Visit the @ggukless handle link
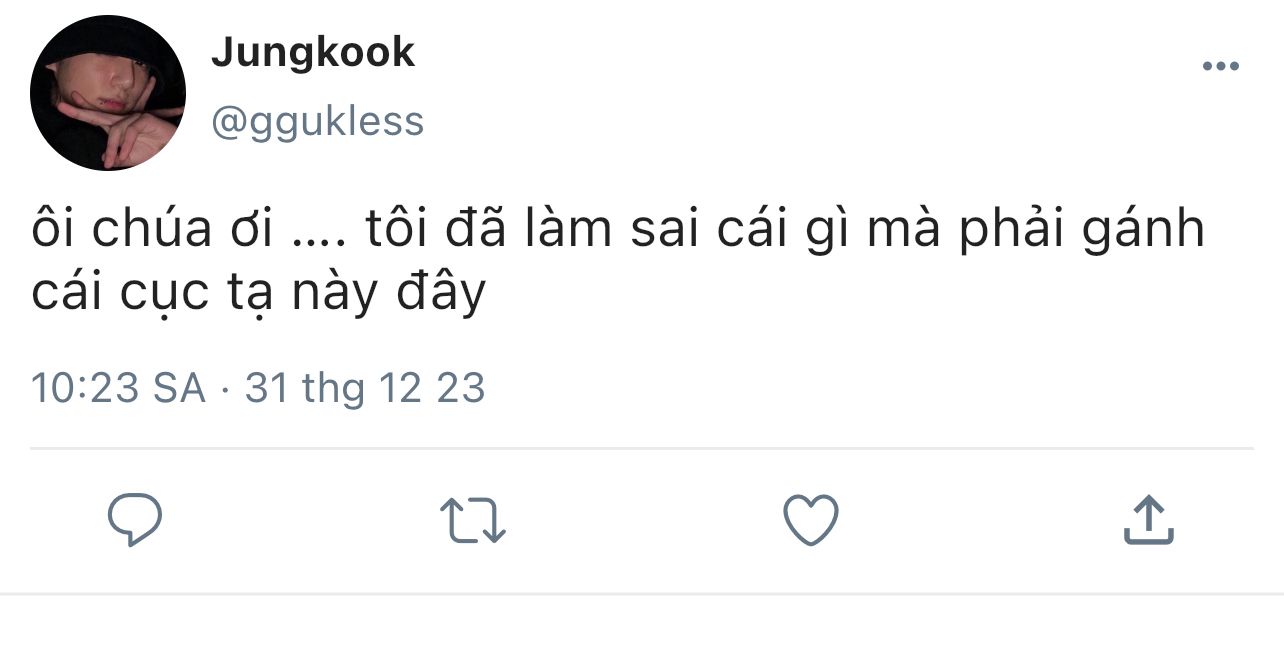The image size is (1284, 659). pos(318,122)
